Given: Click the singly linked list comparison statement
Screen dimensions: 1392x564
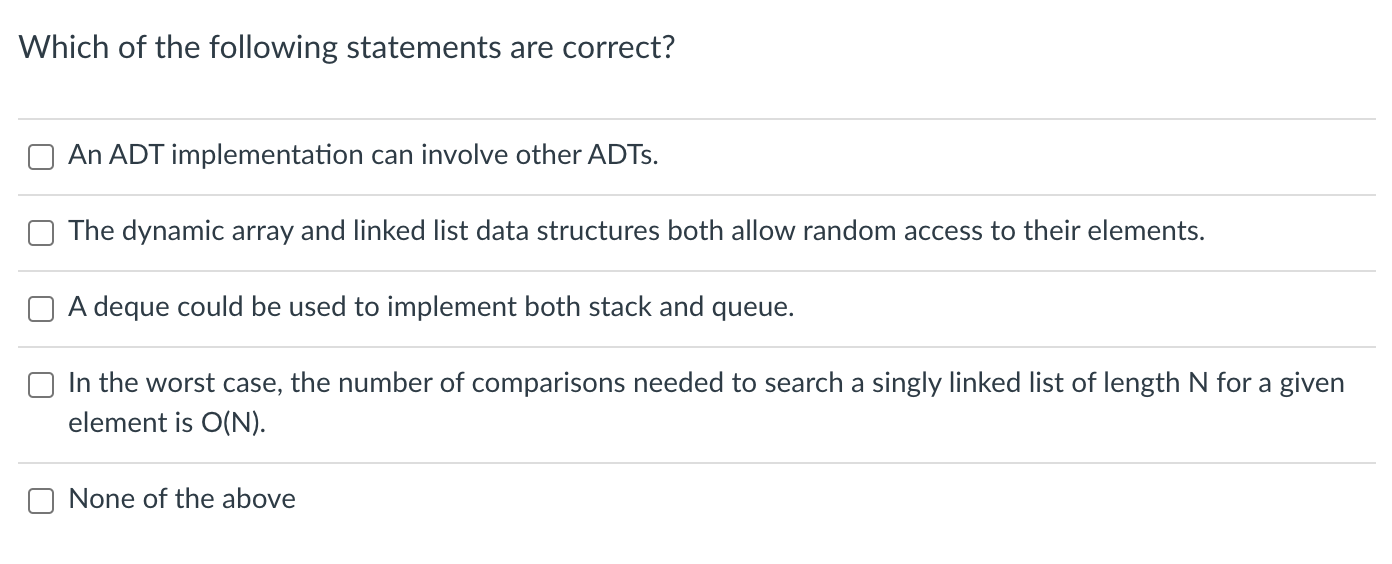Looking at the screenshot, I should click(x=706, y=384).
